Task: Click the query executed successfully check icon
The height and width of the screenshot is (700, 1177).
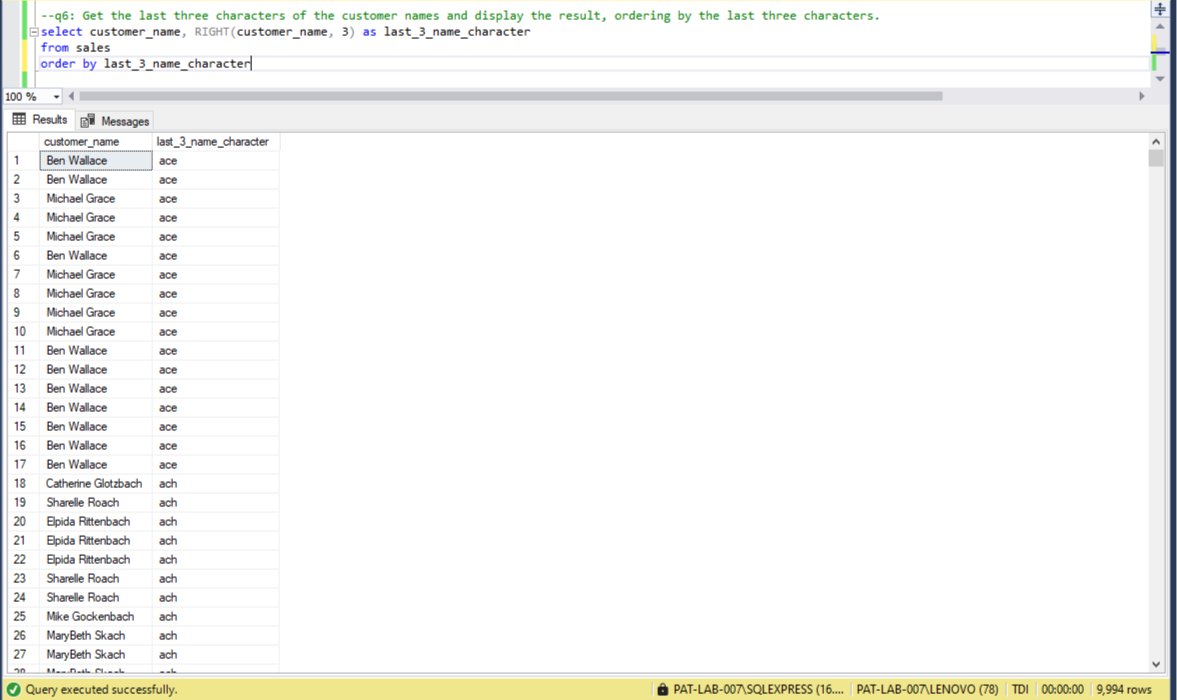Action: click(x=14, y=689)
